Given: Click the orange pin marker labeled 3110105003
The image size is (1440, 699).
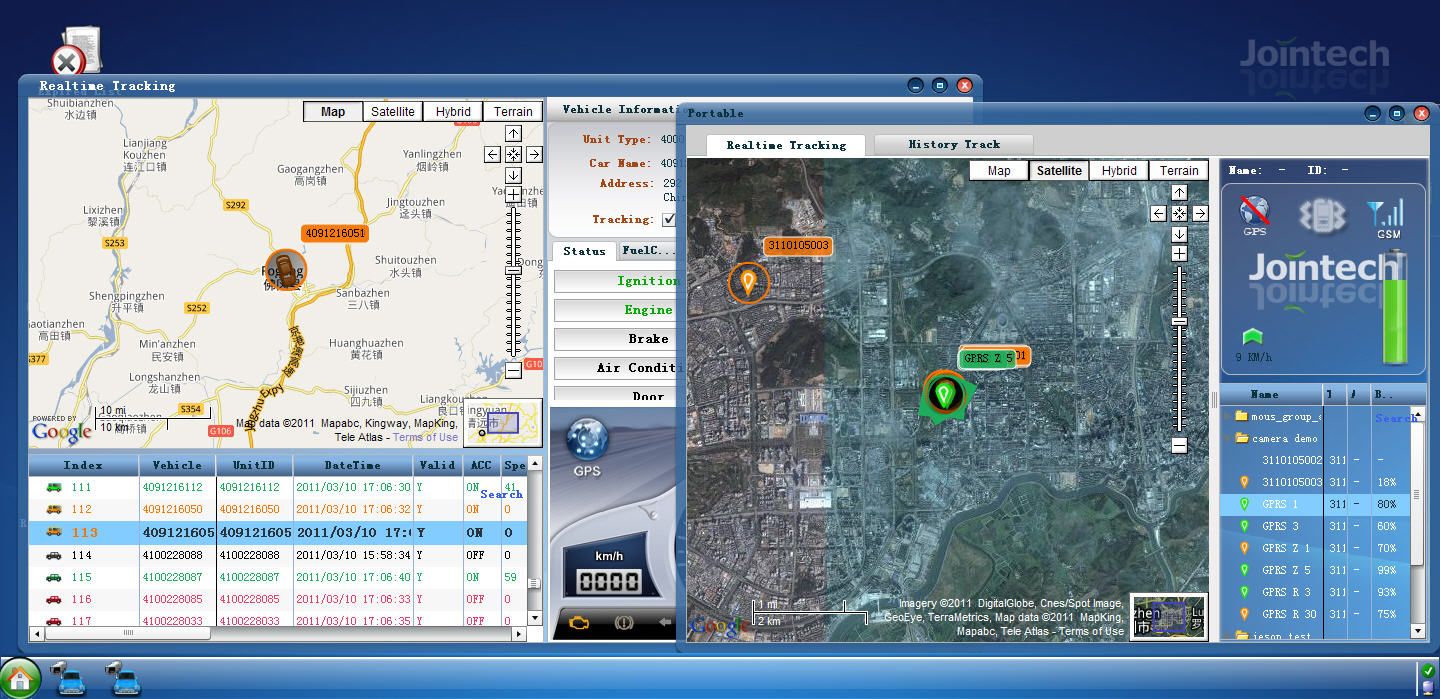Looking at the screenshot, I should coord(748,282).
